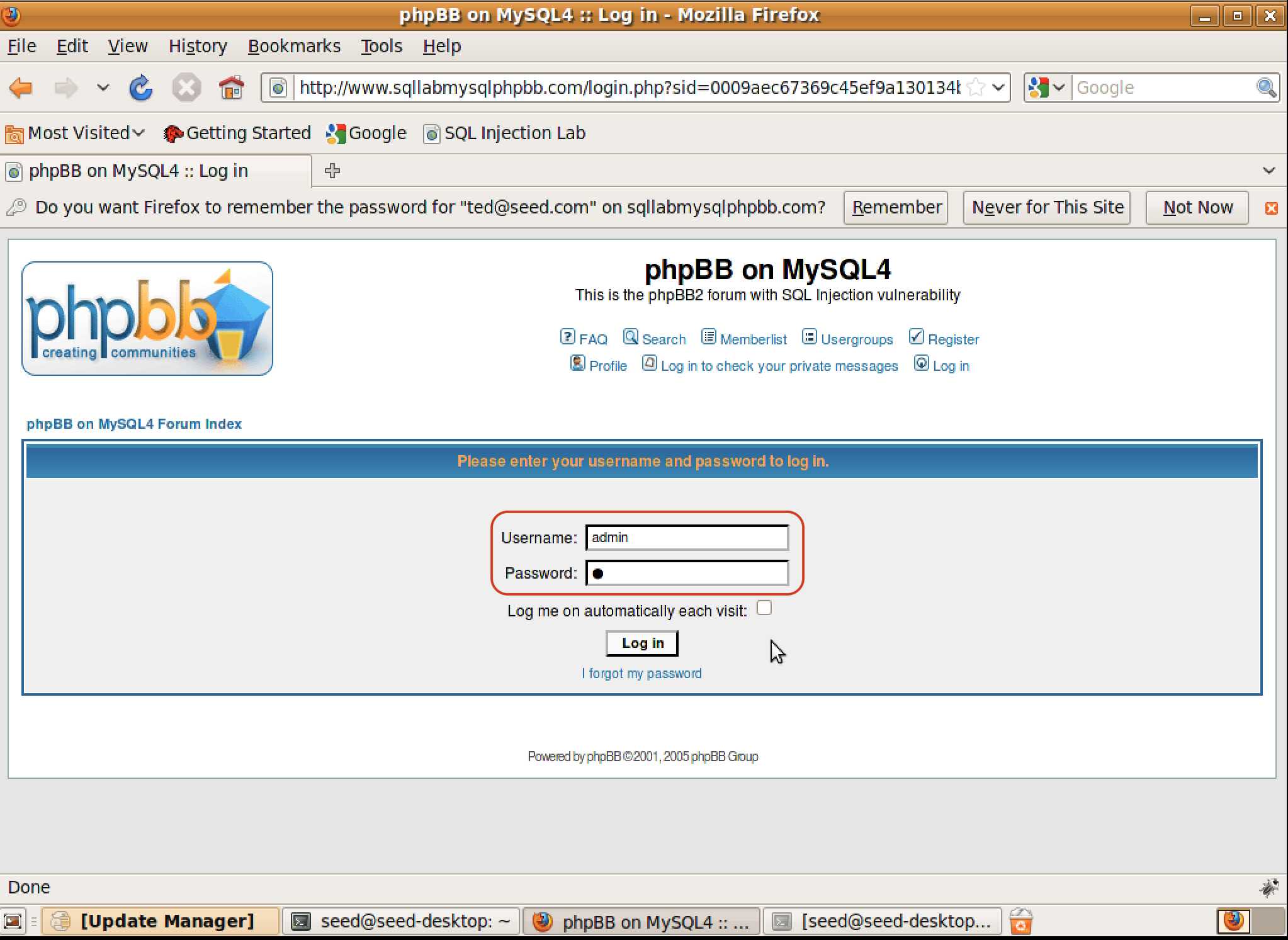Image resolution: width=1288 pixels, height=940 pixels.
Task: Open the SQL Injection Lab bookmark
Action: point(505,133)
